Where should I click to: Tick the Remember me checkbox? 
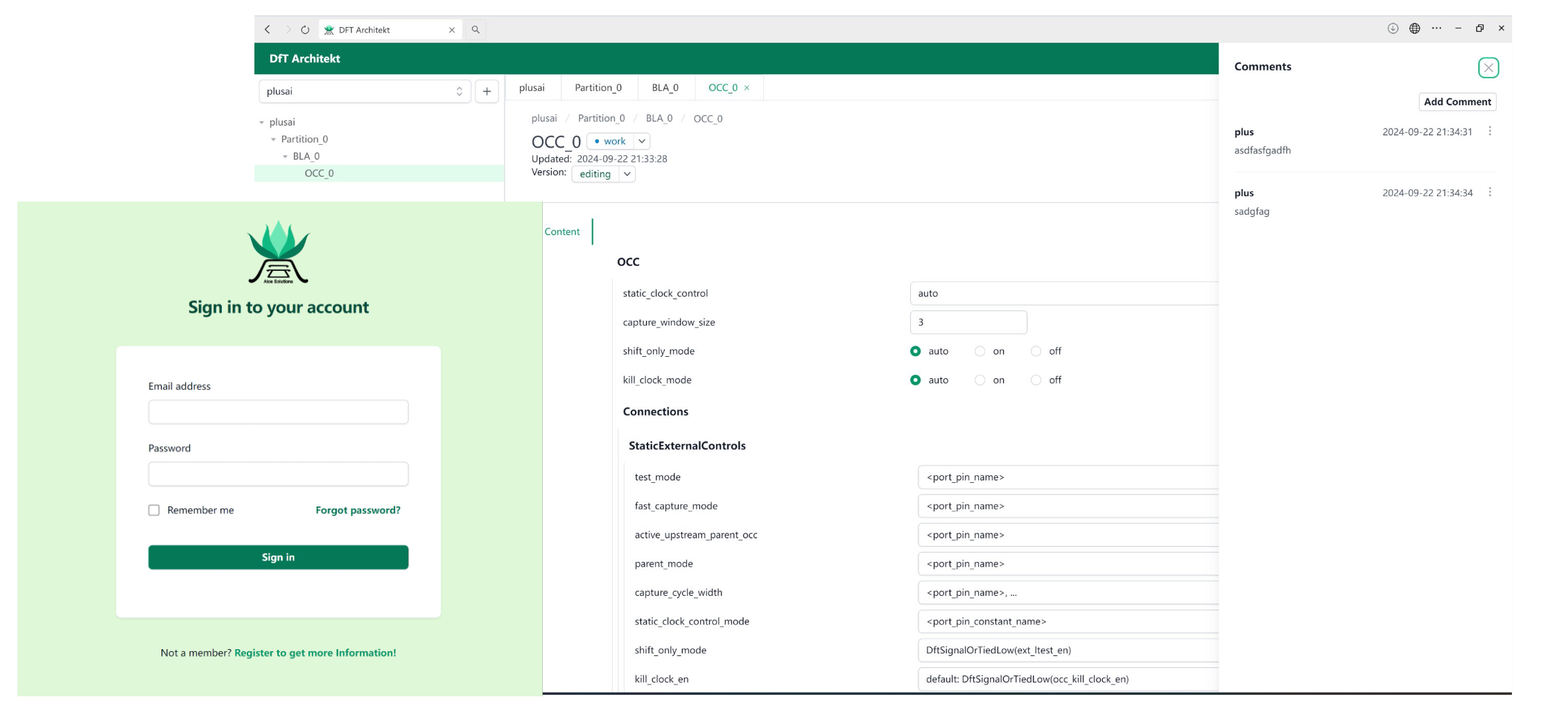tap(154, 511)
